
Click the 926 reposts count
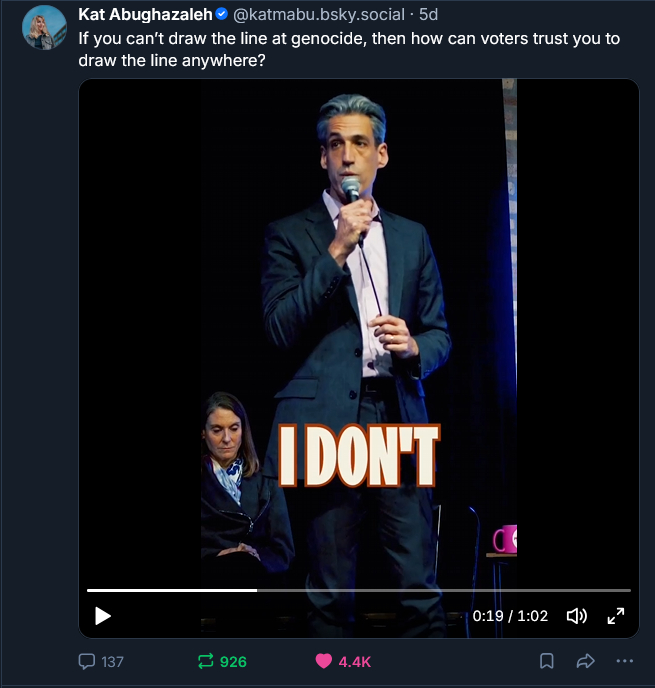tap(233, 661)
